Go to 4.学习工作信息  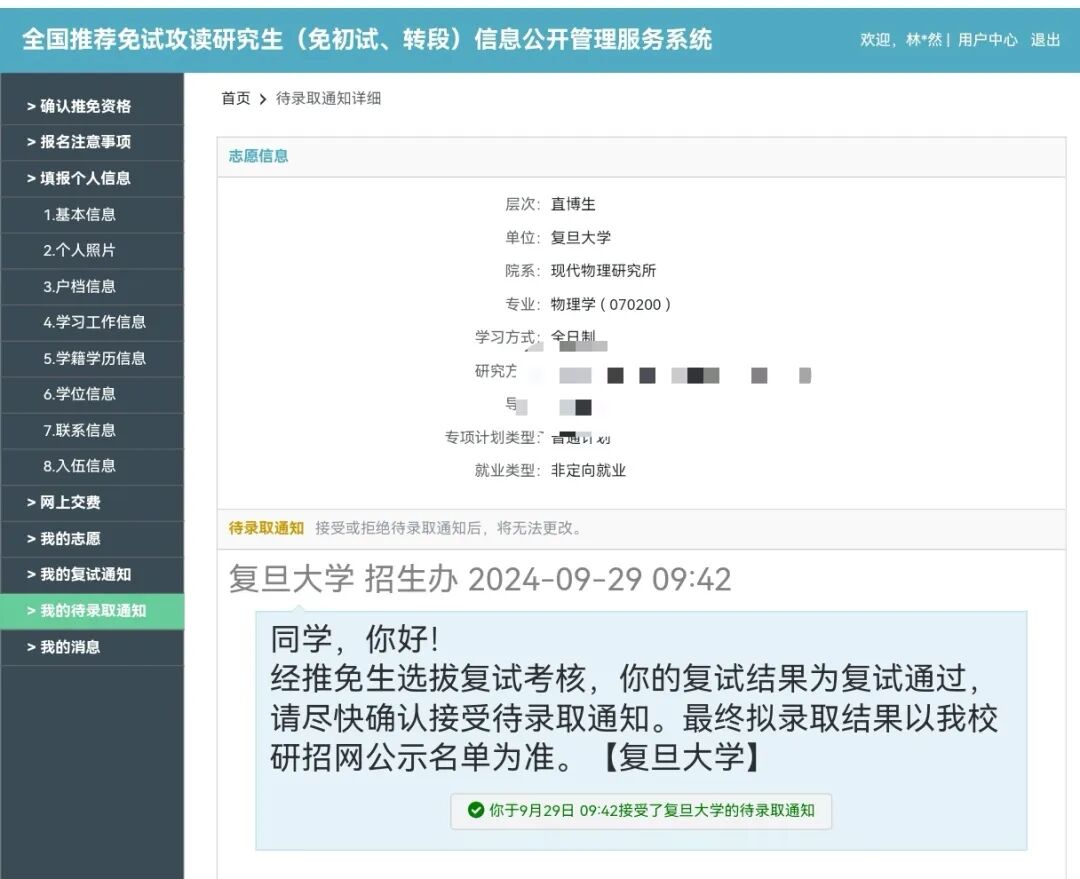click(x=92, y=322)
